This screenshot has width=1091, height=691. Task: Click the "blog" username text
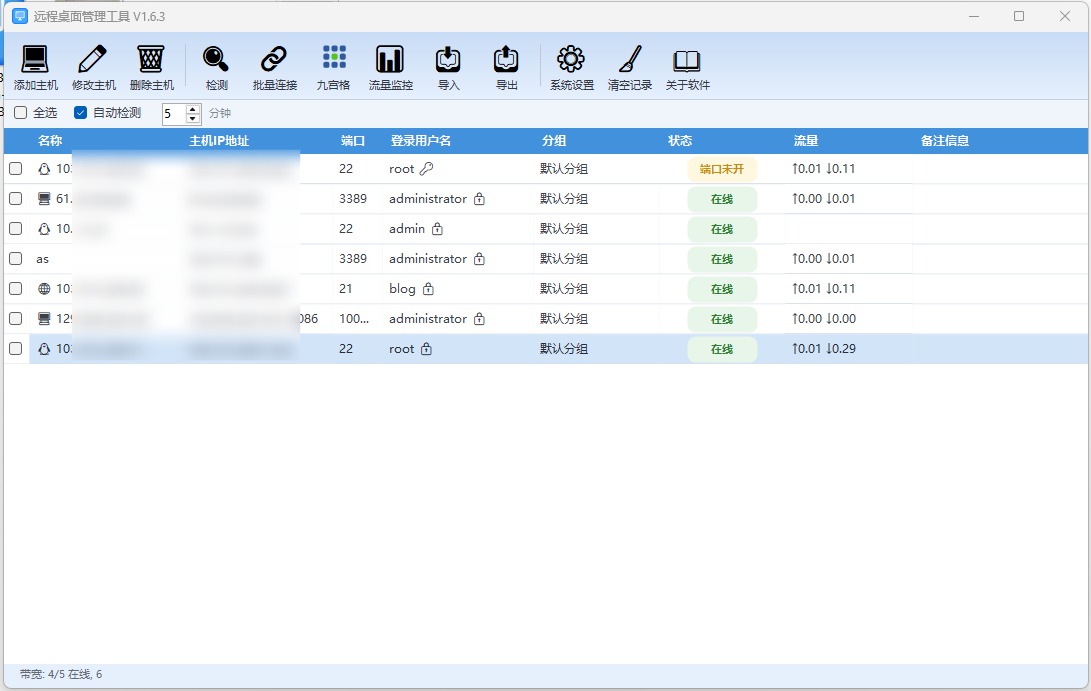[x=402, y=289]
